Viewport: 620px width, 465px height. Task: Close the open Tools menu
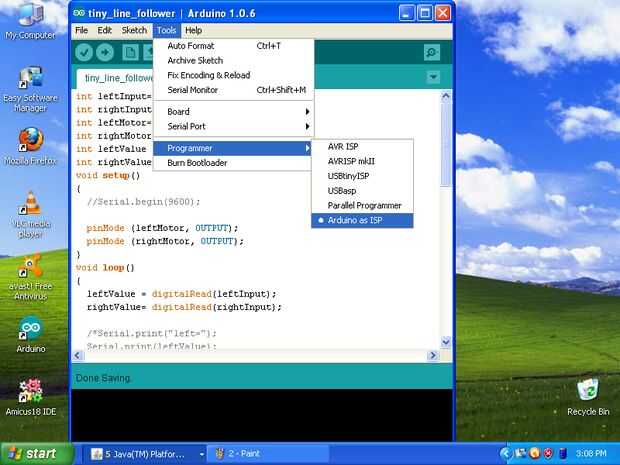(x=166, y=30)
